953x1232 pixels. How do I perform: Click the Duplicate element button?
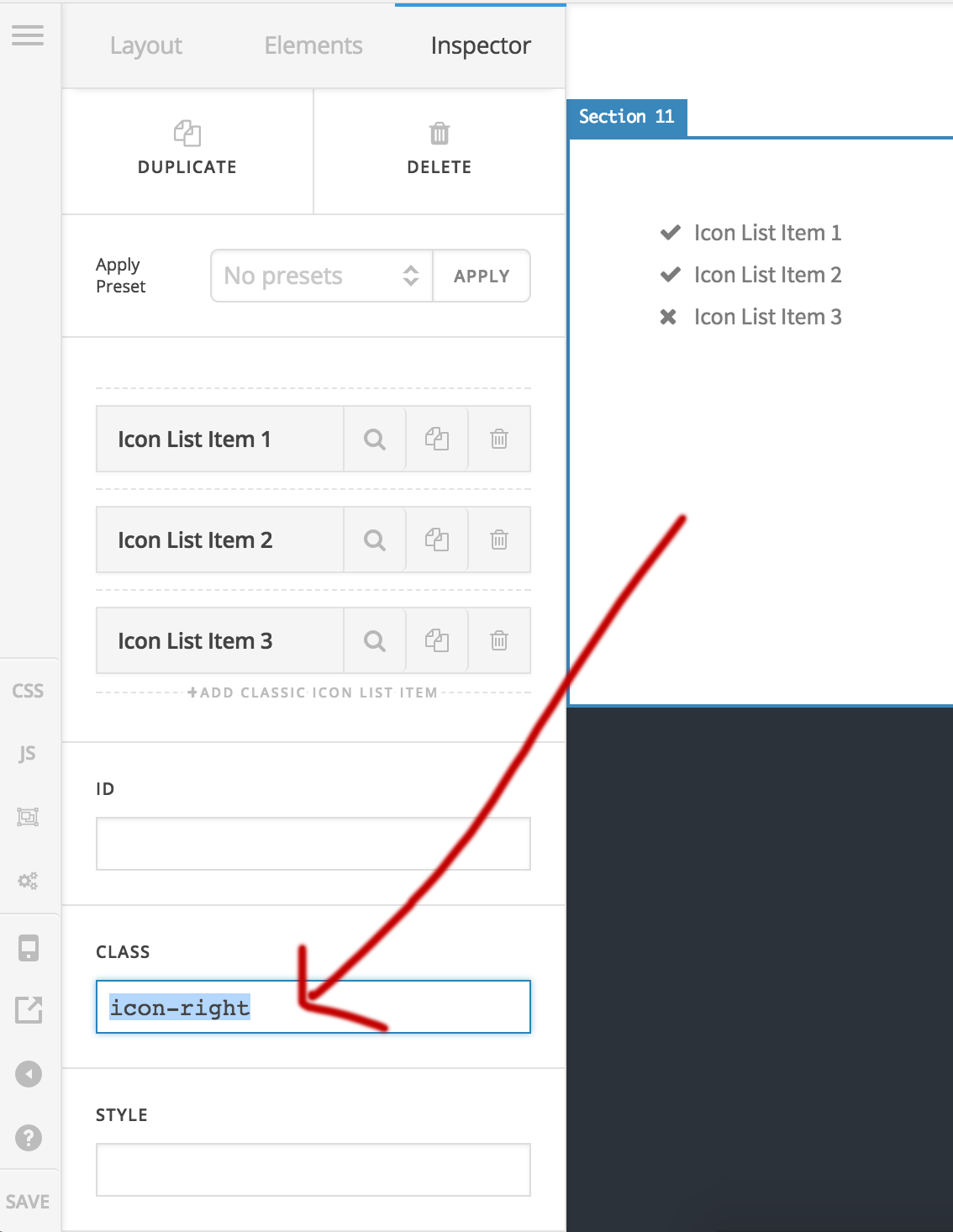(187, 150)
